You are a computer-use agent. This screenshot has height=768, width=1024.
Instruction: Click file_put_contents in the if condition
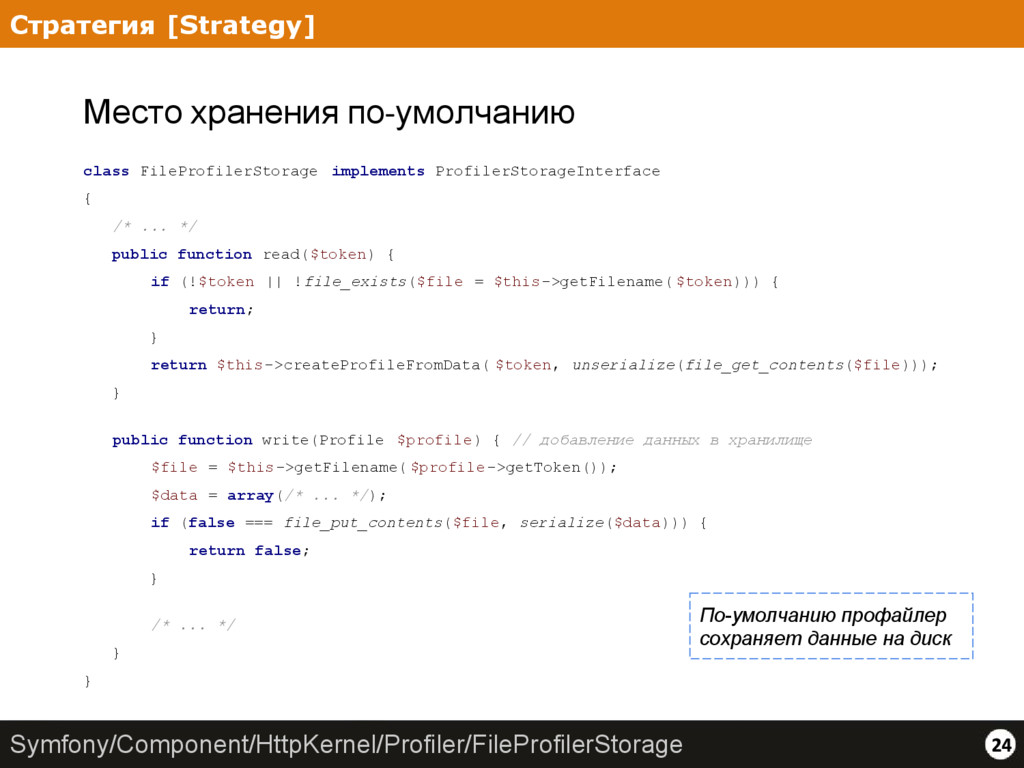tap(362, 523)
